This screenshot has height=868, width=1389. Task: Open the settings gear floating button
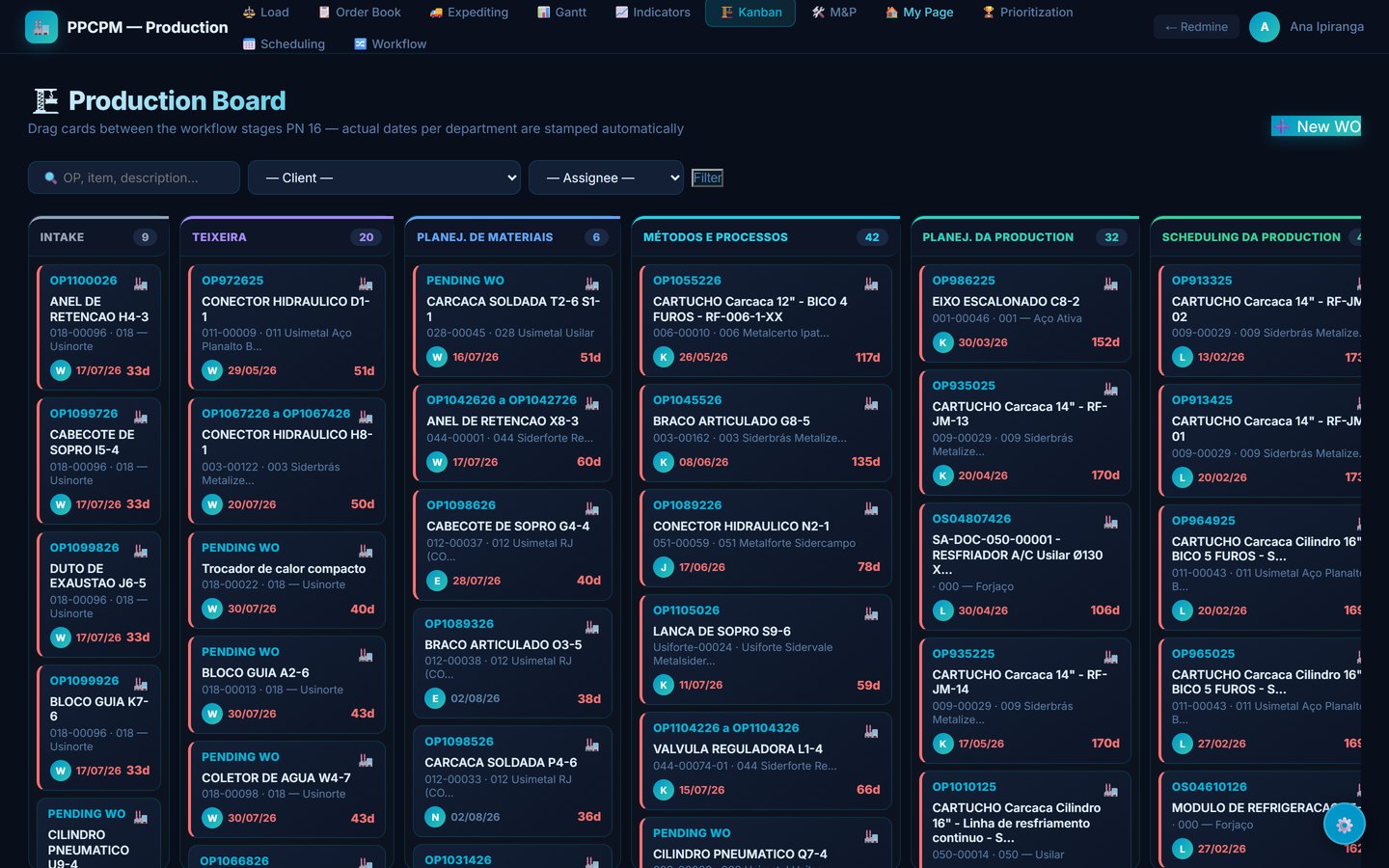pos(1345,825)
